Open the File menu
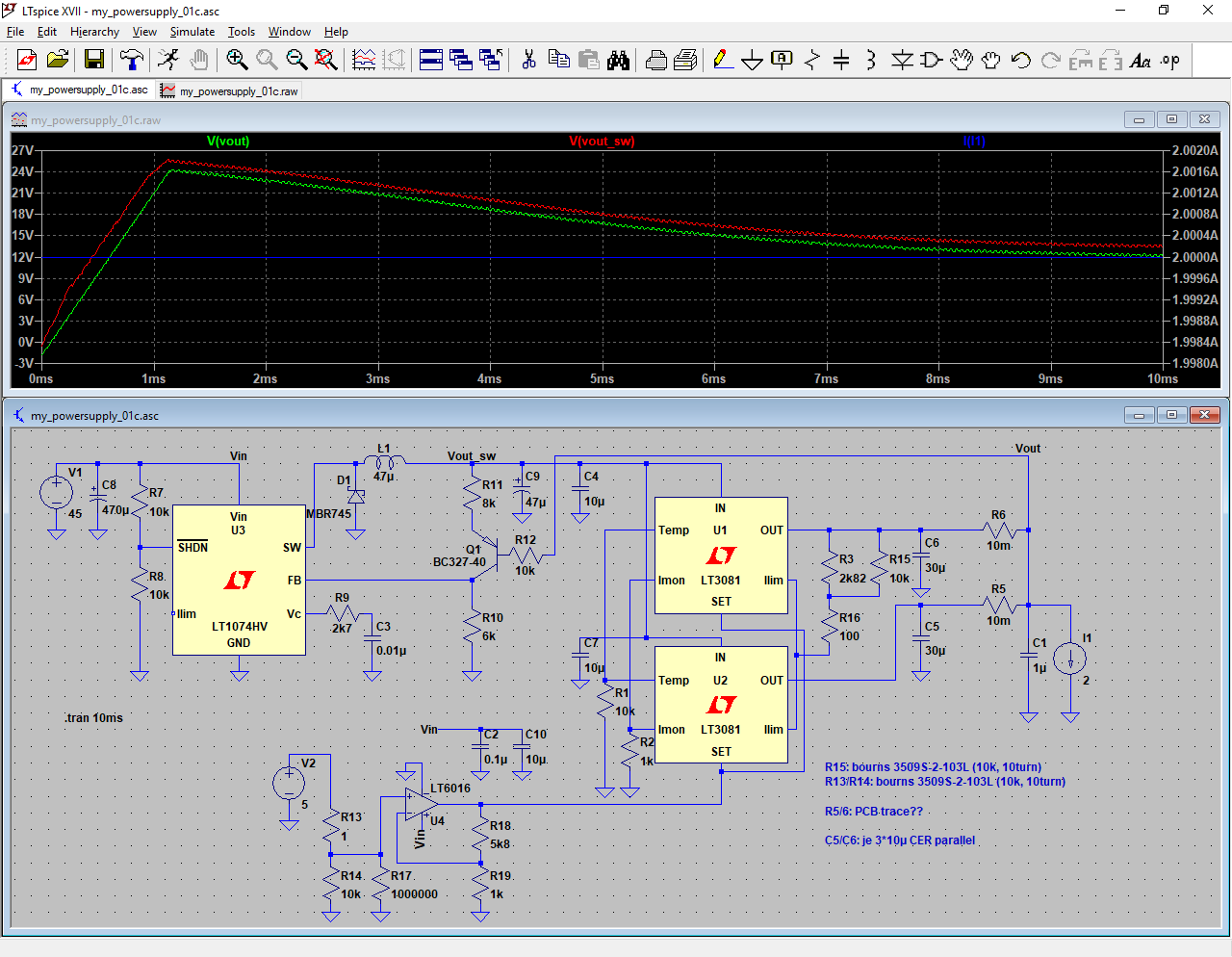This screenshot has width=1232, height=957. point(15,32)
